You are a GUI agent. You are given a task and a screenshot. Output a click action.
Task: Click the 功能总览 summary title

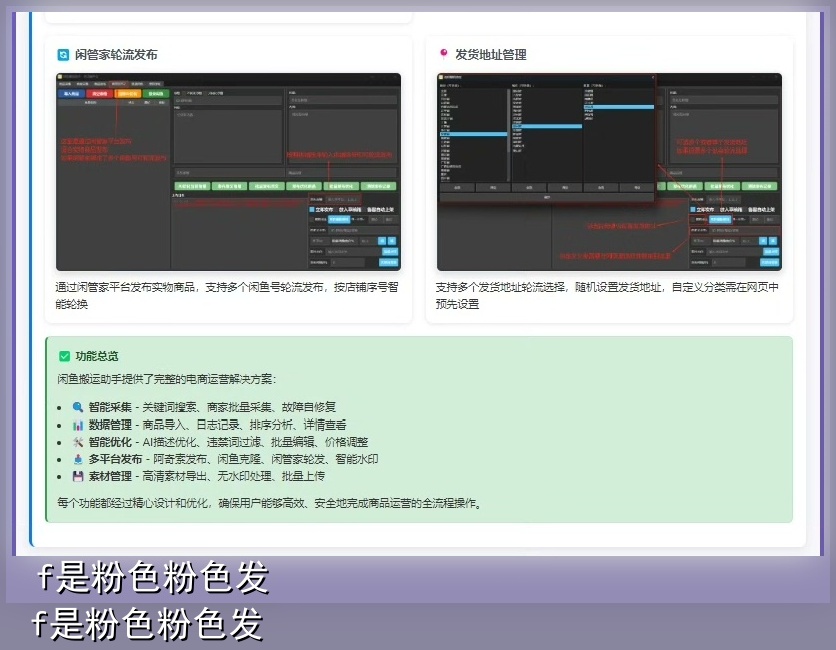pyautogui.click(x=97, y=356)
